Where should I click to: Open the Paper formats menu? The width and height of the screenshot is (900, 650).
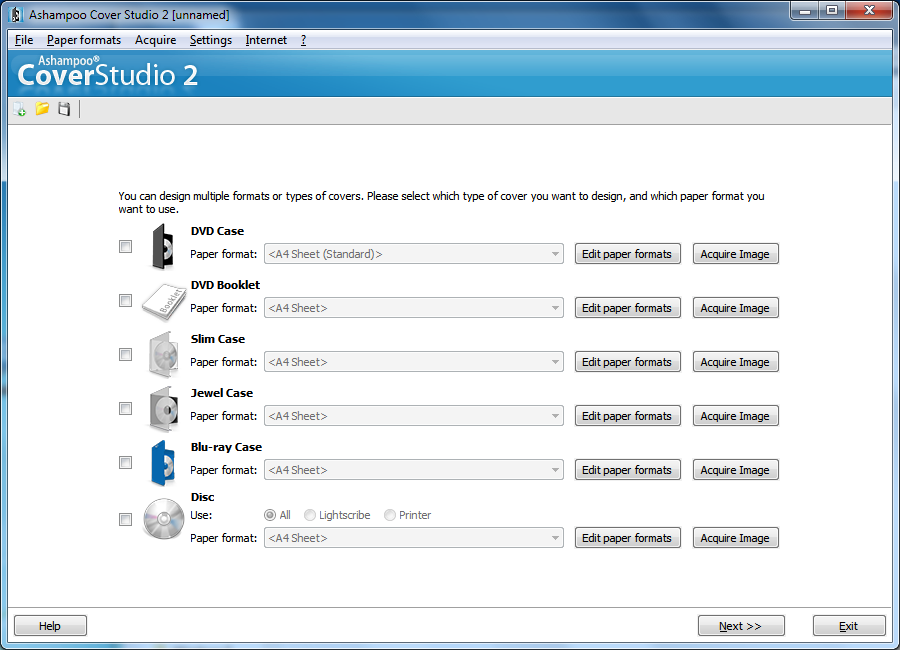84,40
